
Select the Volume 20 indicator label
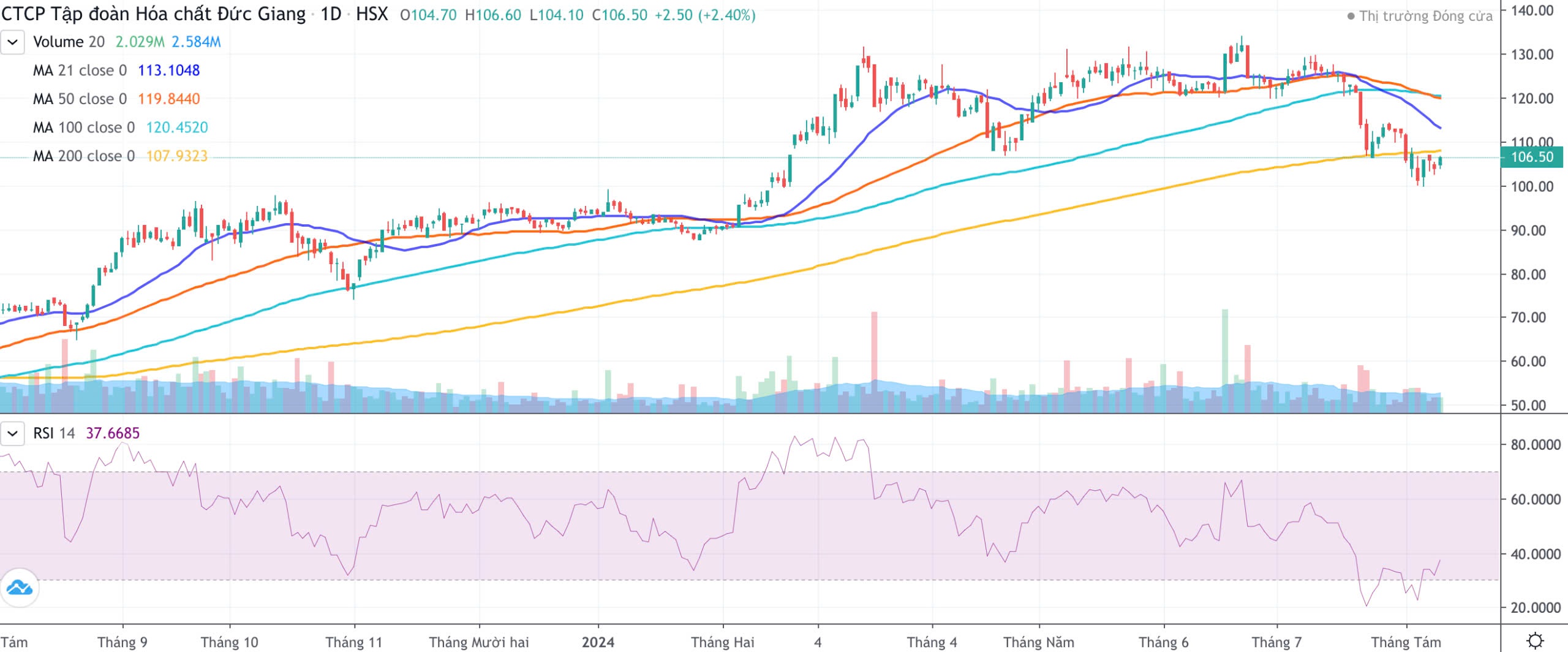69,42
